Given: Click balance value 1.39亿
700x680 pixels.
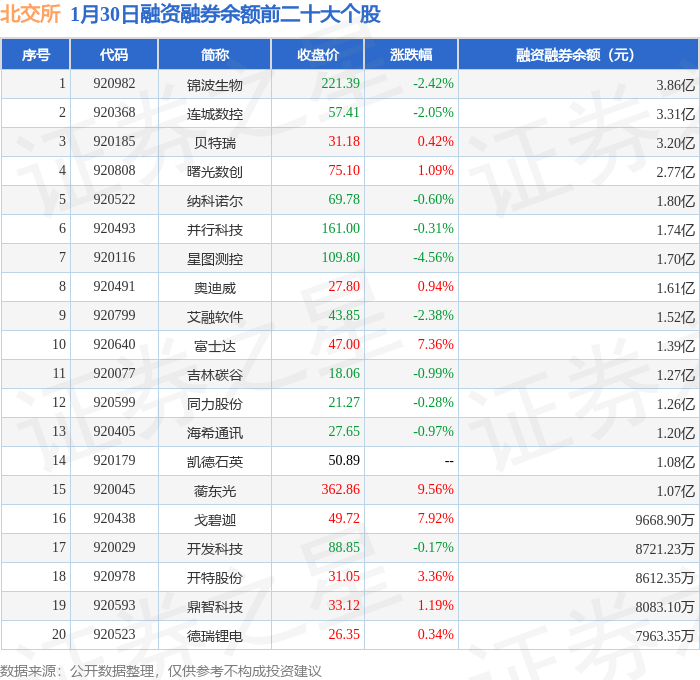Looking at the screenshot, I should point(675,346).
